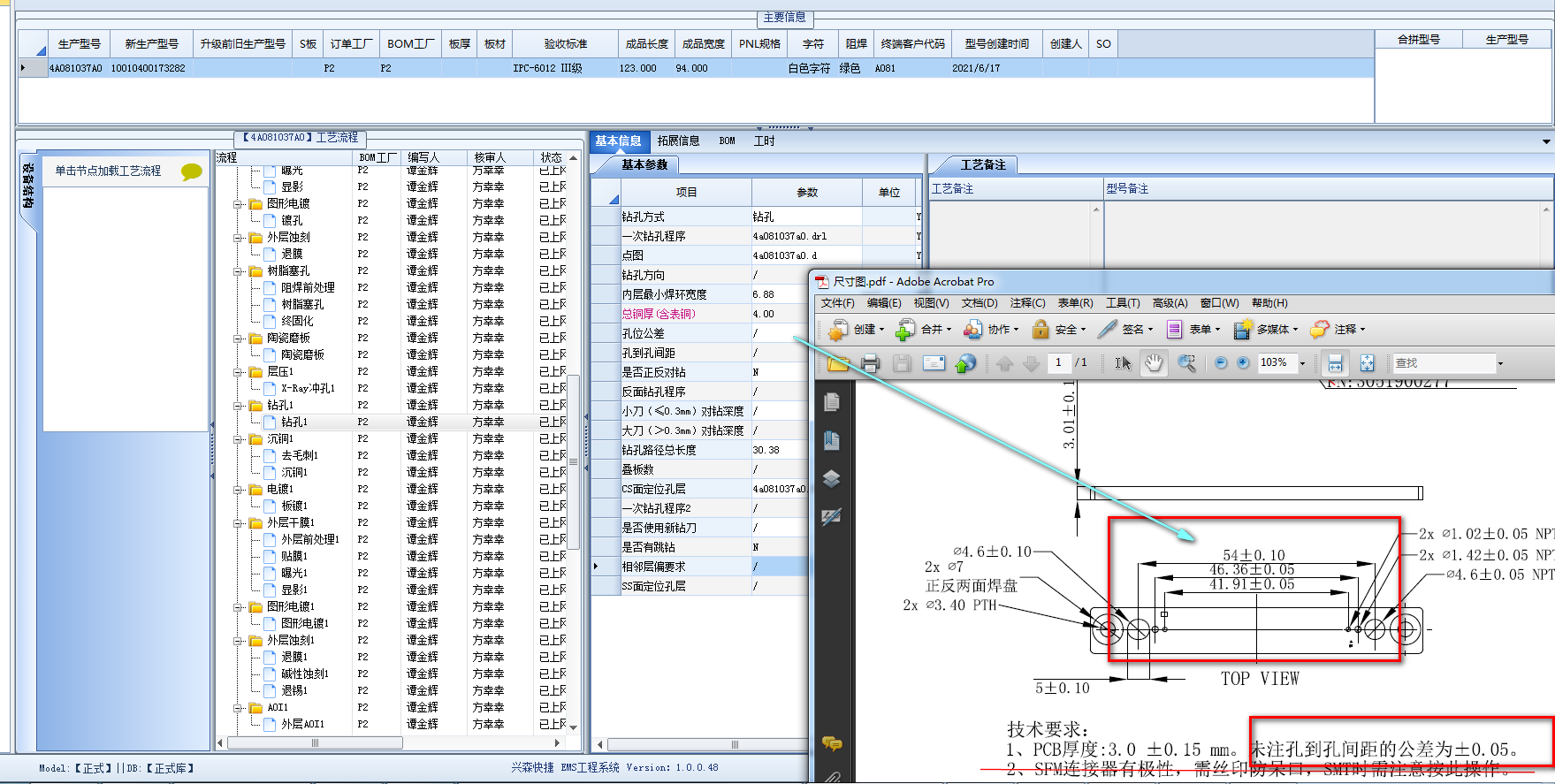
Task: Switch to the BOM tab
Action: [x=727, y=141]
